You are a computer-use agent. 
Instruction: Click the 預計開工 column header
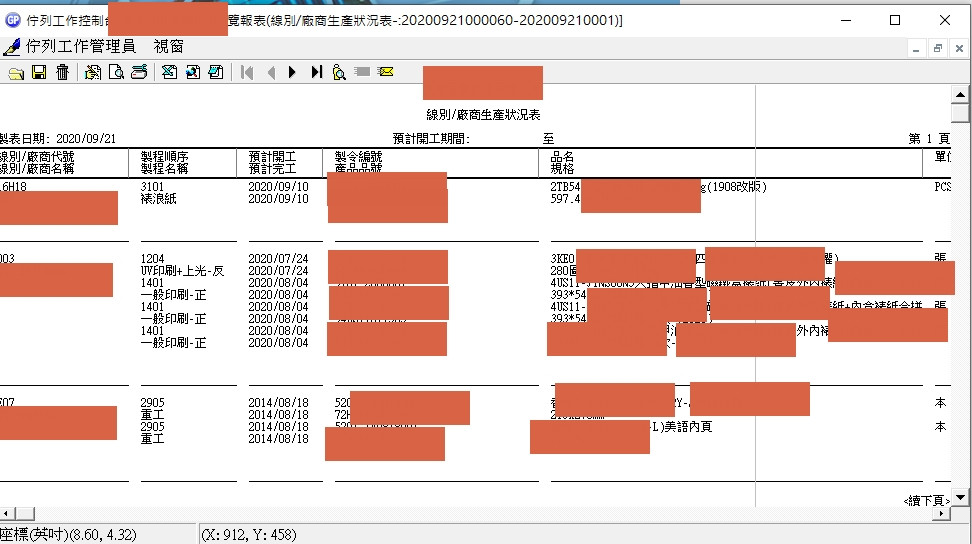272,157
